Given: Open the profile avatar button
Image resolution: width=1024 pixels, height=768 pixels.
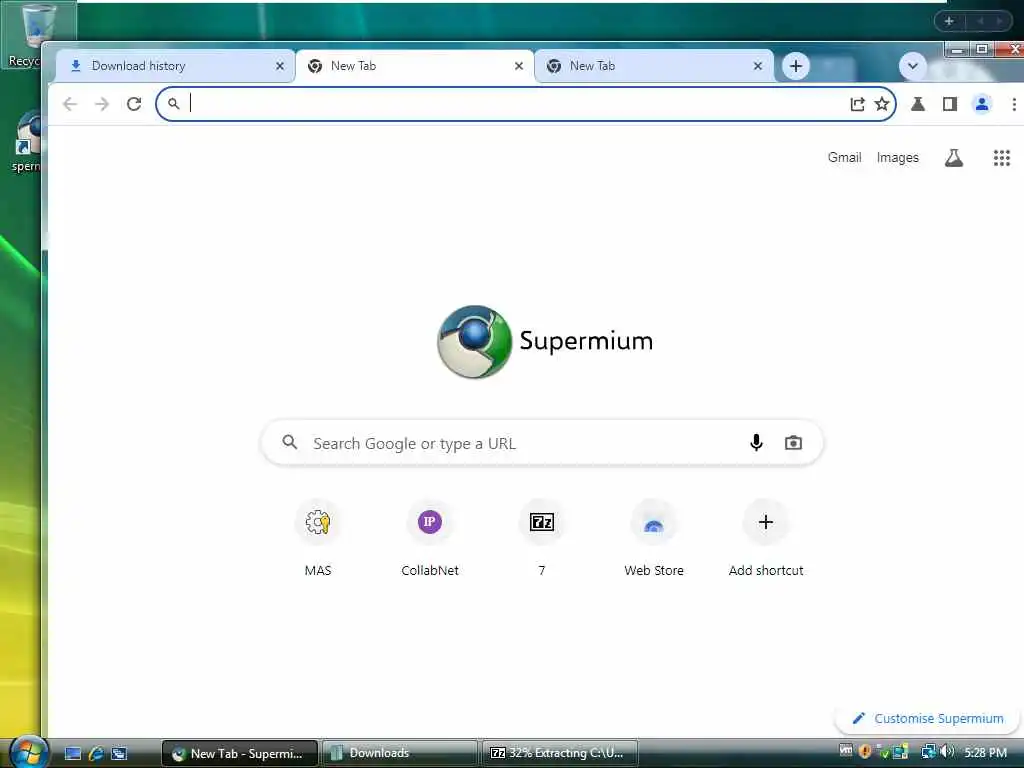Looking at the screenshot, I should (982, 104).
